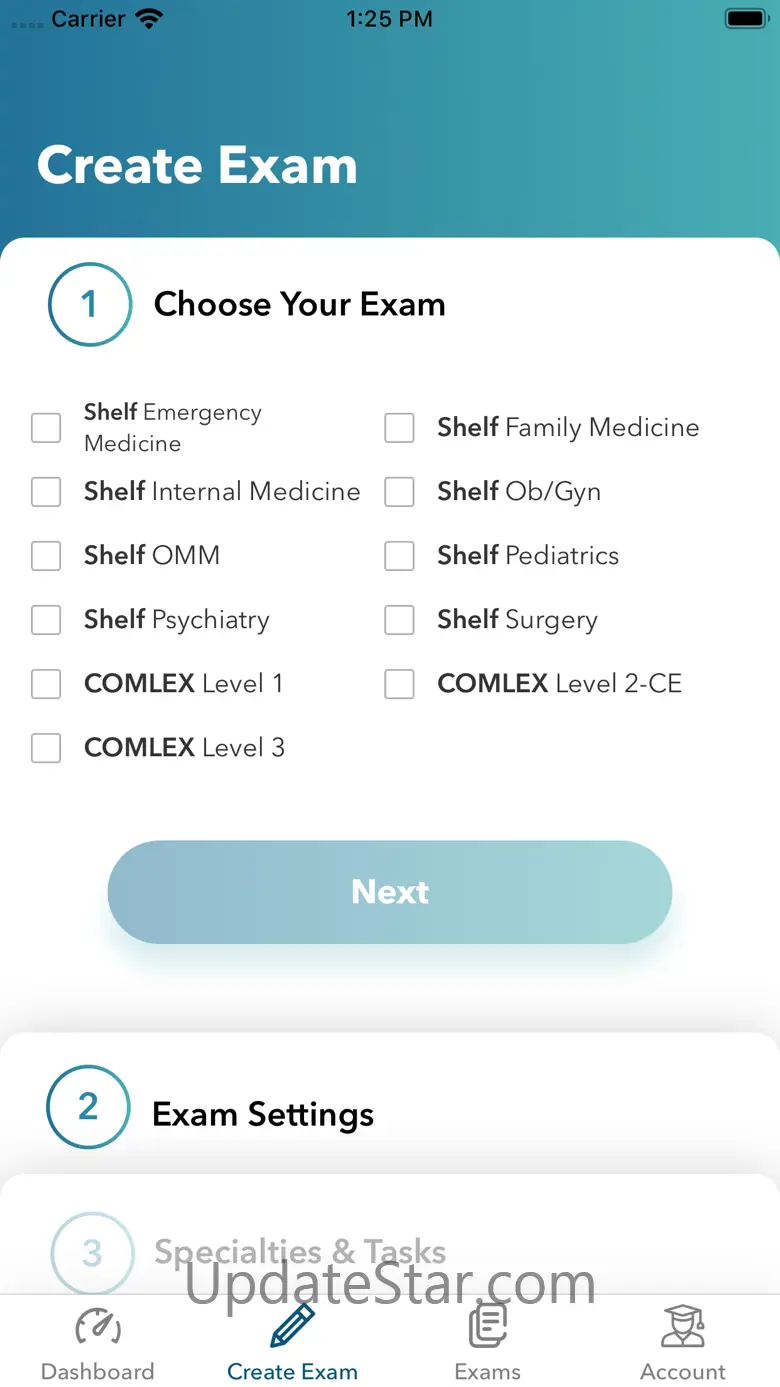Open the Dashboard gauge icon
Viewport: 780px width, 1387px height.
(x=98, y=1328)
